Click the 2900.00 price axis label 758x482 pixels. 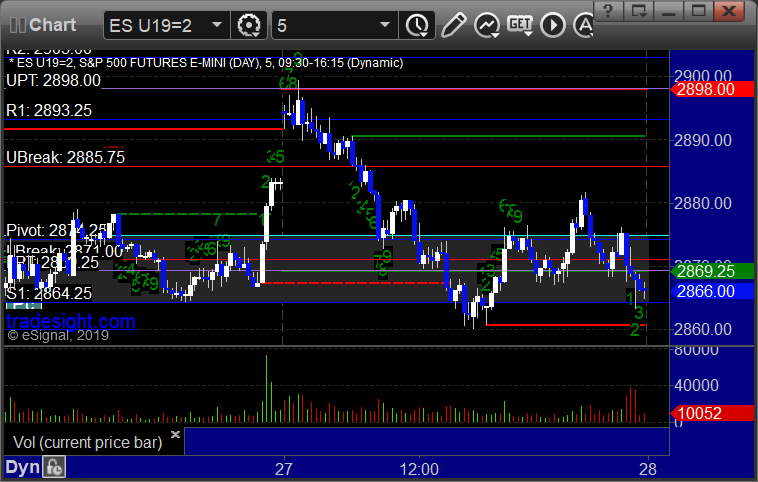click(x=702, y=76)
